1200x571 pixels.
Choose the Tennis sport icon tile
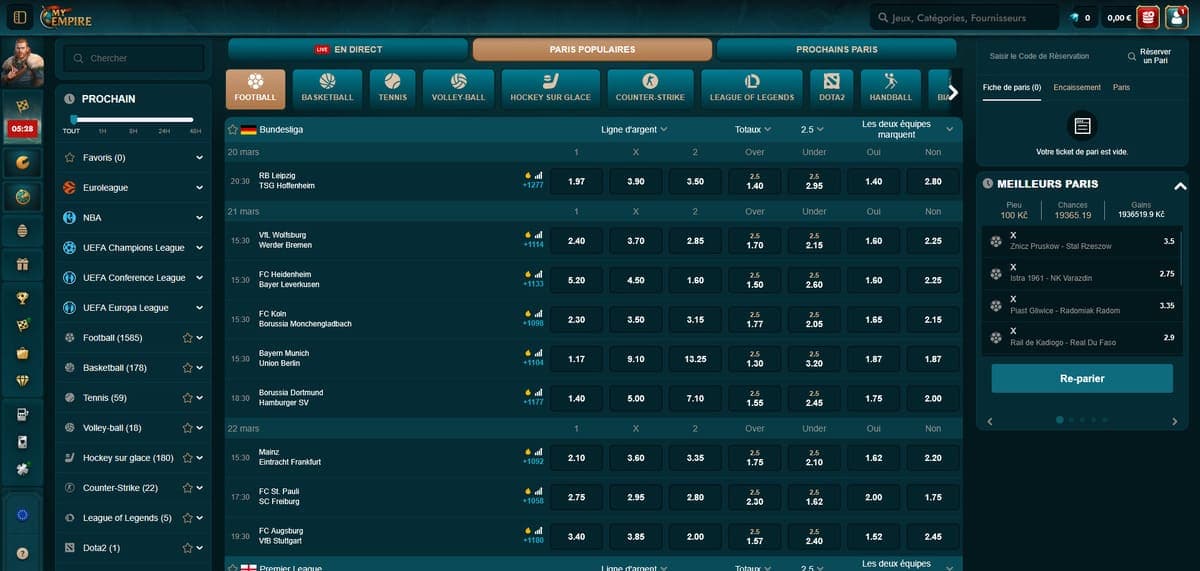pyautogui.click(x=392, y=88)
